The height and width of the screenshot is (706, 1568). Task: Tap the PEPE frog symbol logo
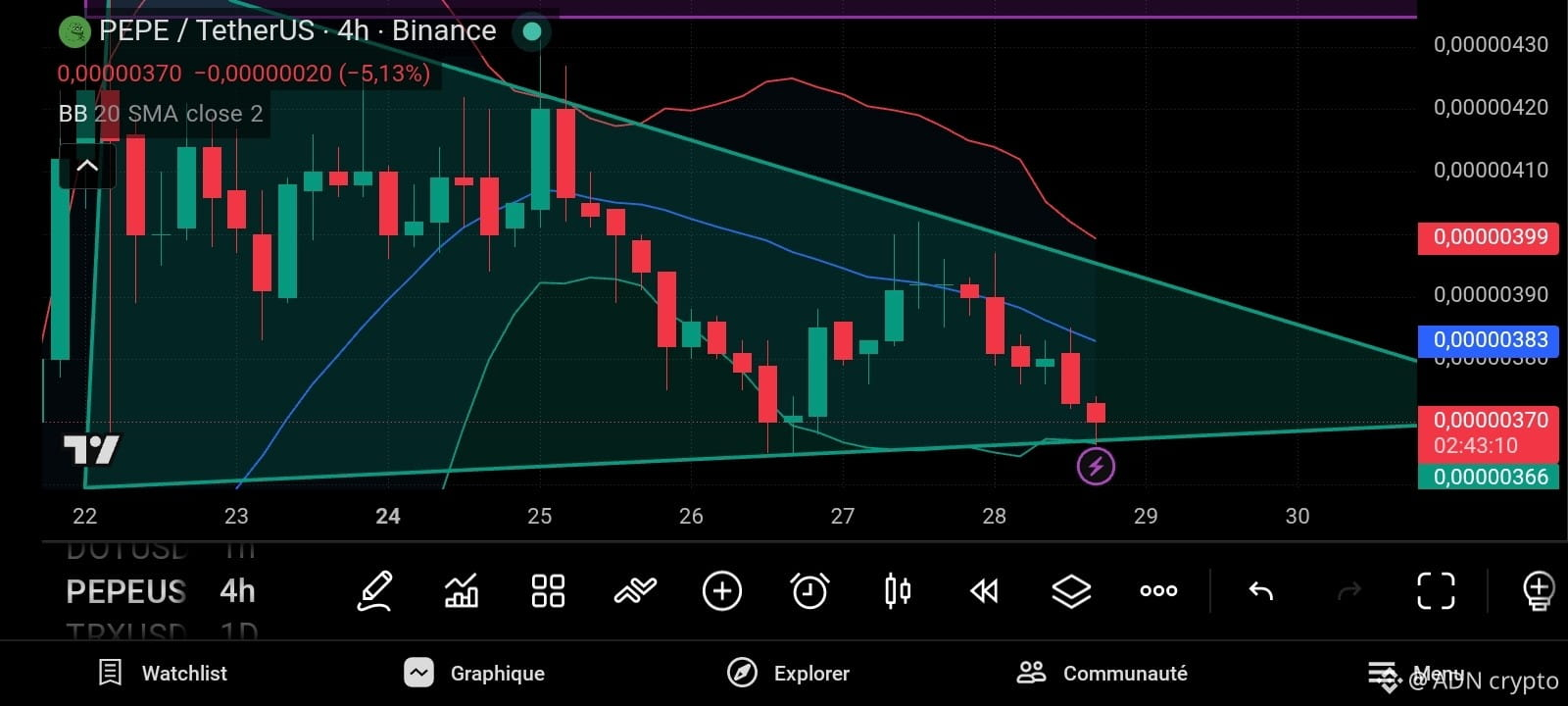(74, 31)
